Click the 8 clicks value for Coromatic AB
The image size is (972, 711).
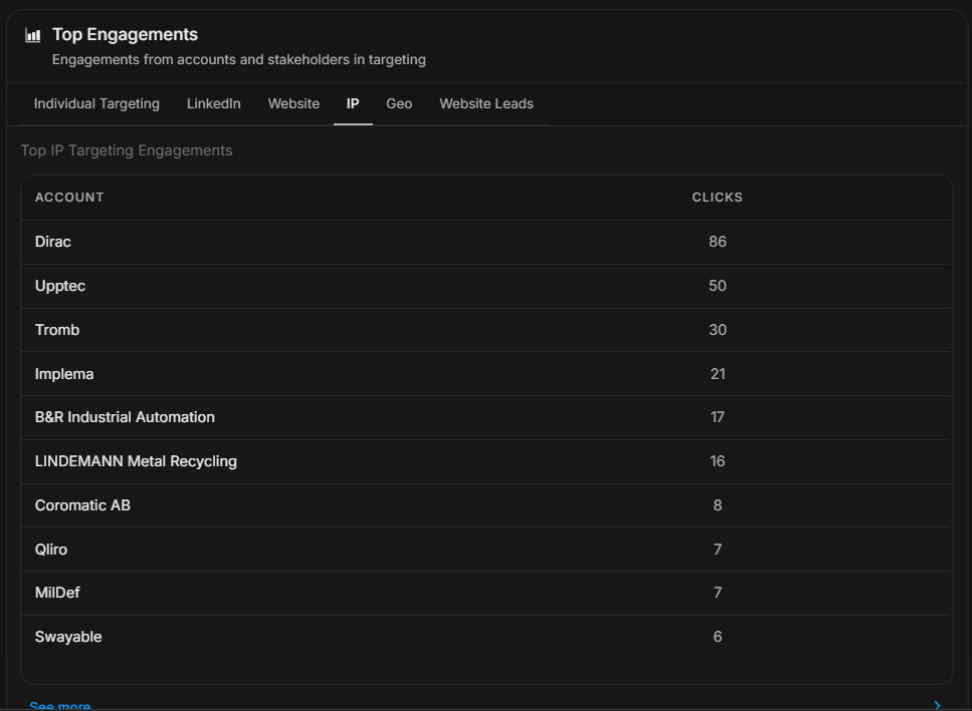coord(717,505)
